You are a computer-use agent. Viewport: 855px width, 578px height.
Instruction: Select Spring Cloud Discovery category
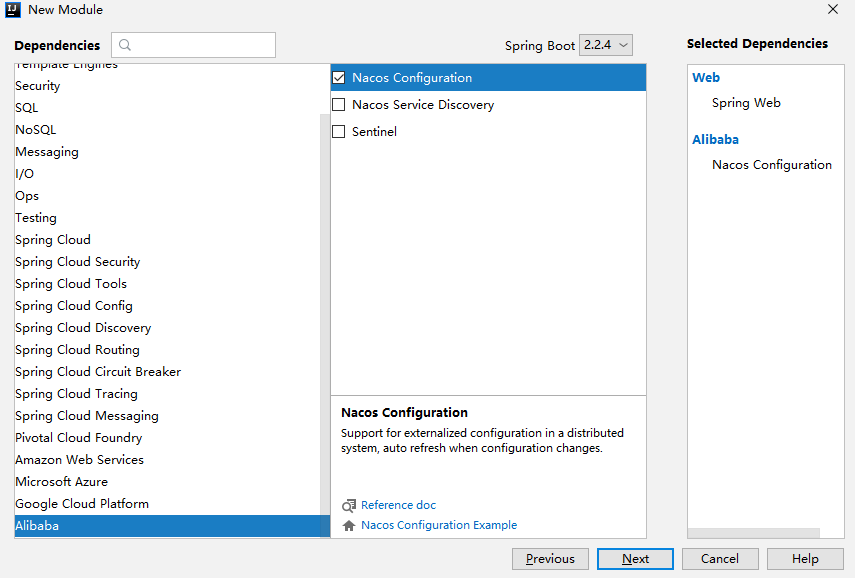(x=83, y=328)
